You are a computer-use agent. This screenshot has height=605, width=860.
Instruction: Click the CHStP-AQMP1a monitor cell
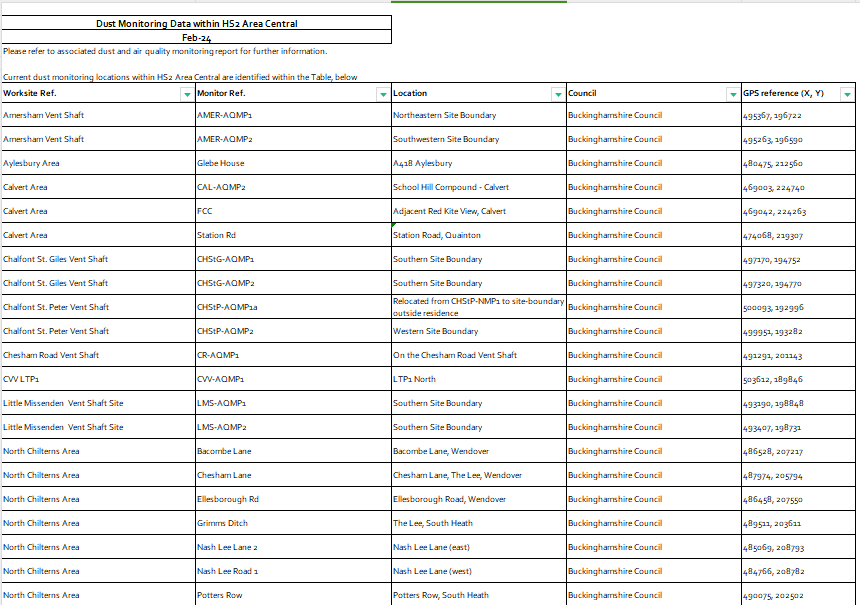pos(227,307)
